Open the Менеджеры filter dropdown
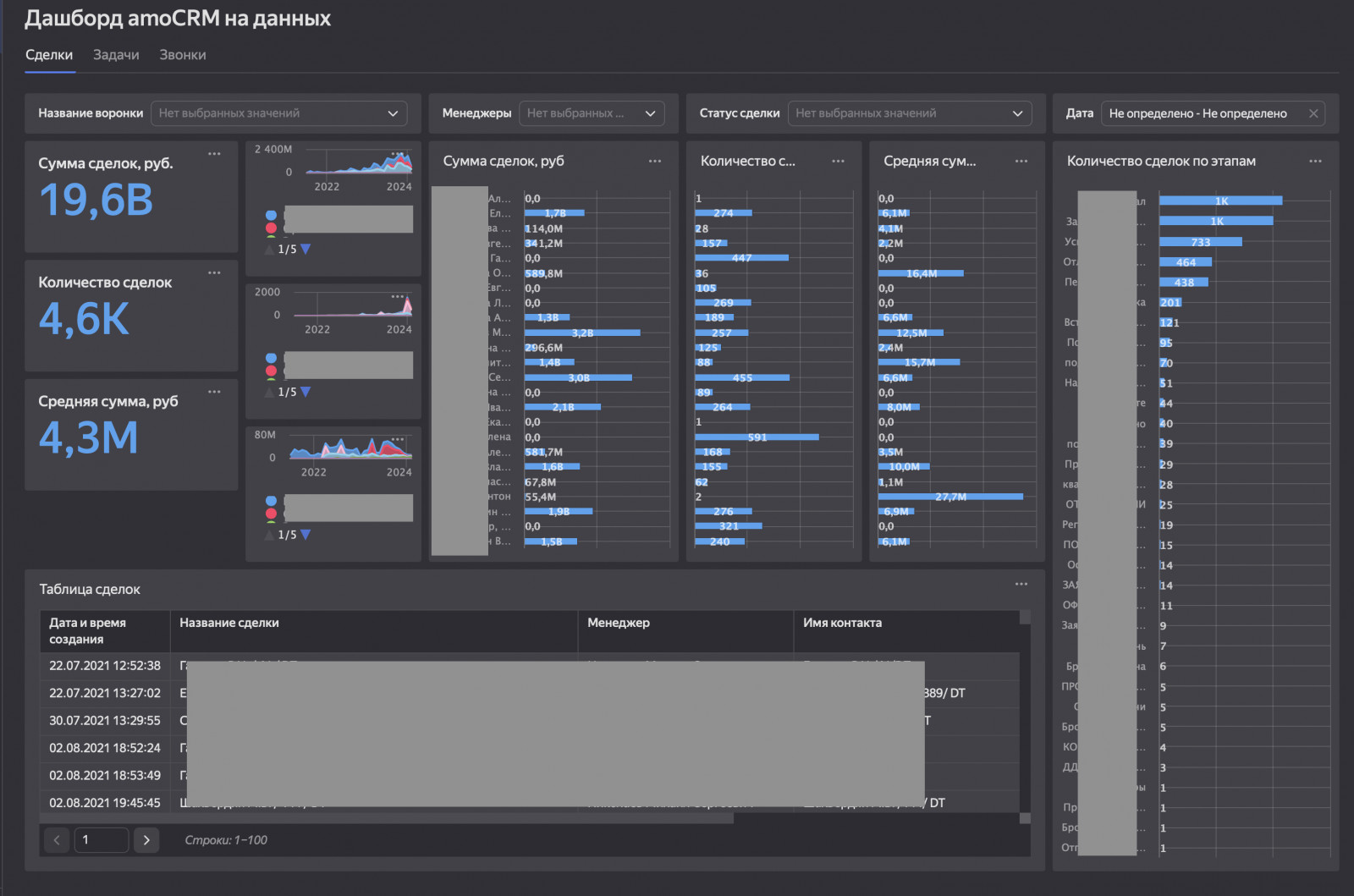This screenshot has height=896, width=1354. (x=591, y=113)
